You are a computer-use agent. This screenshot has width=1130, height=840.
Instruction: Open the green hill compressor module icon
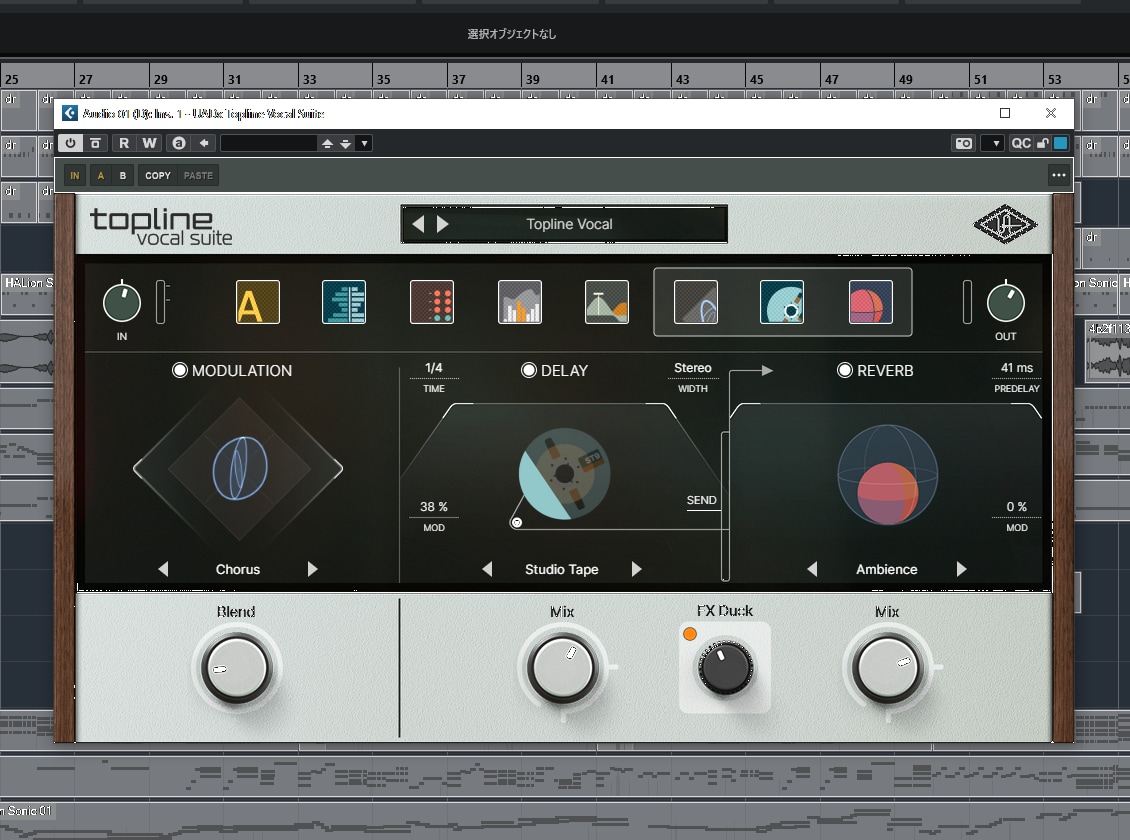pos(607,302)
